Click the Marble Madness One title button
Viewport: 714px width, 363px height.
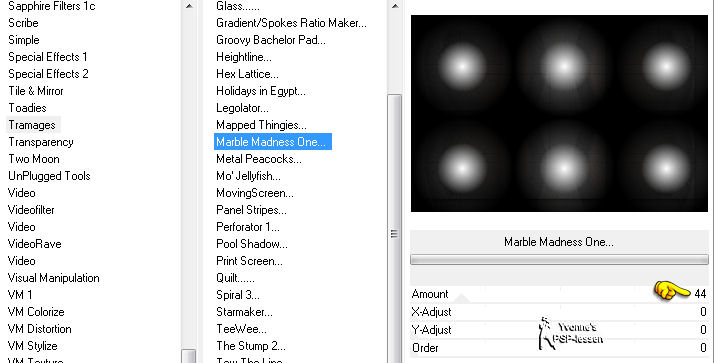click(x=559, y=242)
